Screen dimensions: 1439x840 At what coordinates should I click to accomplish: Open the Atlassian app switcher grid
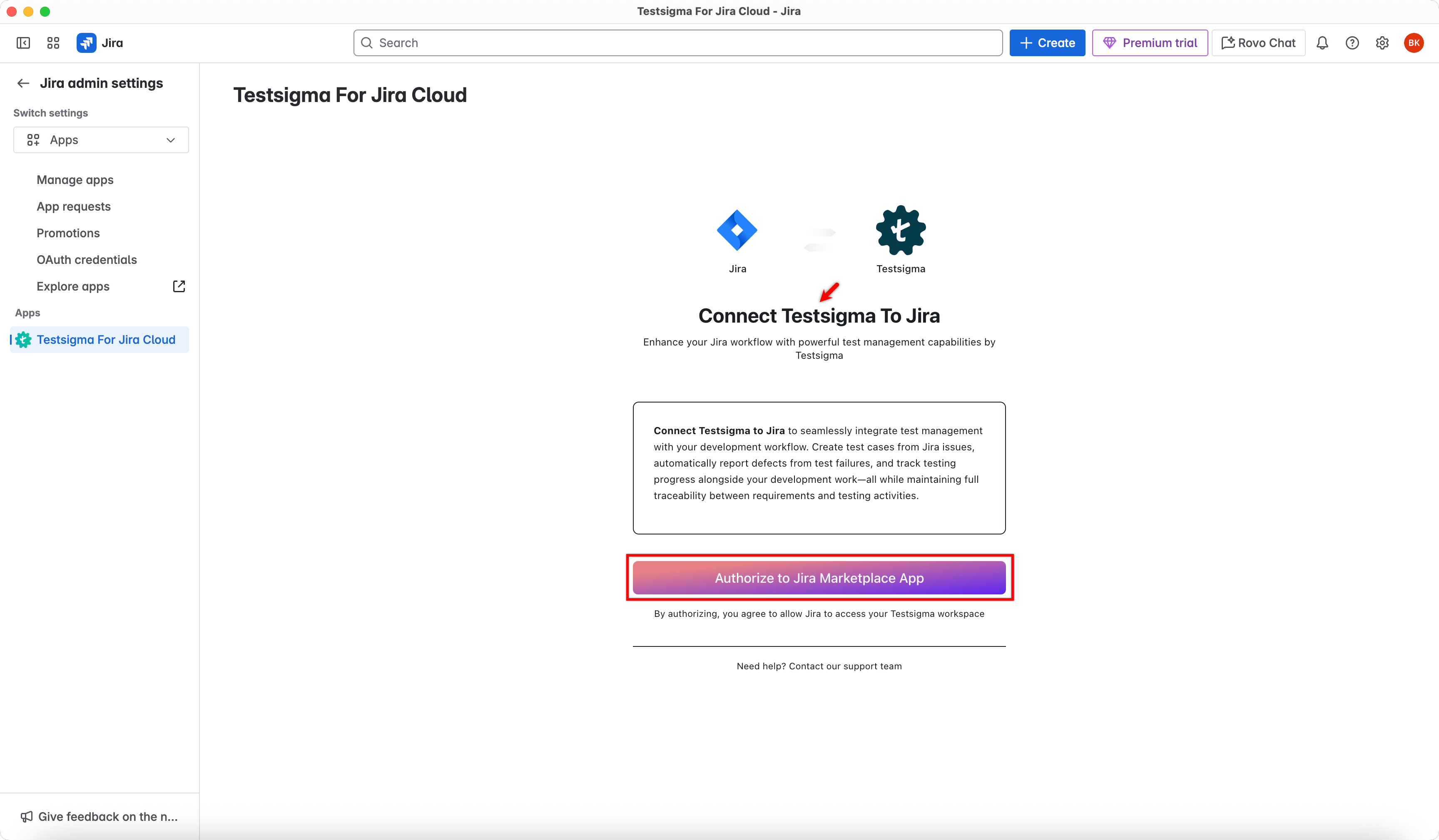(x=52, y=42)
